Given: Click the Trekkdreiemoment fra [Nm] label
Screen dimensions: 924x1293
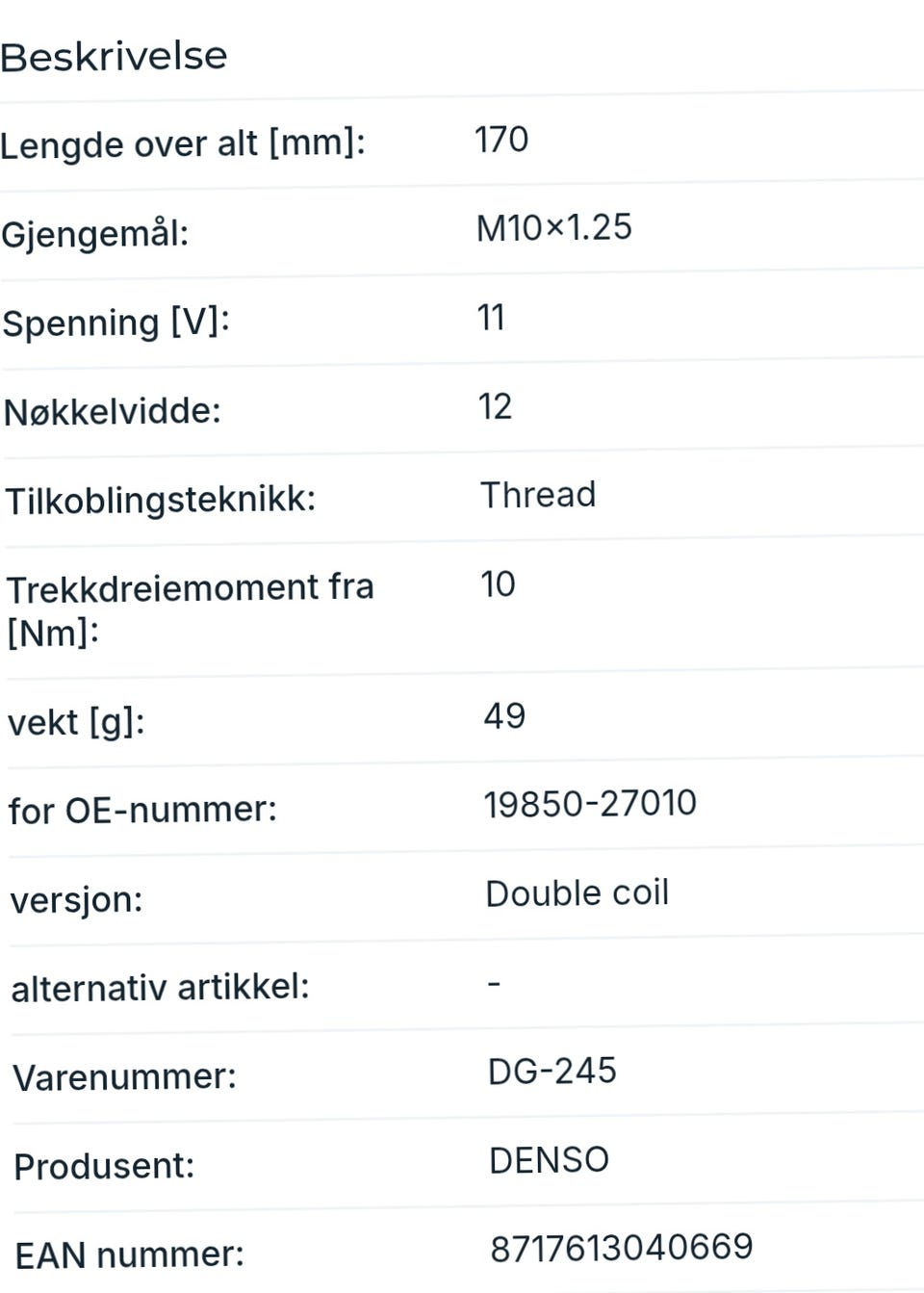Looking at the screenshot, I should [x=190, y=610].
